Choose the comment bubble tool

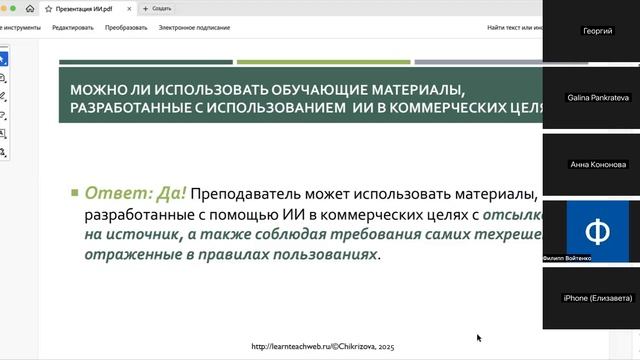click(3, 78)
